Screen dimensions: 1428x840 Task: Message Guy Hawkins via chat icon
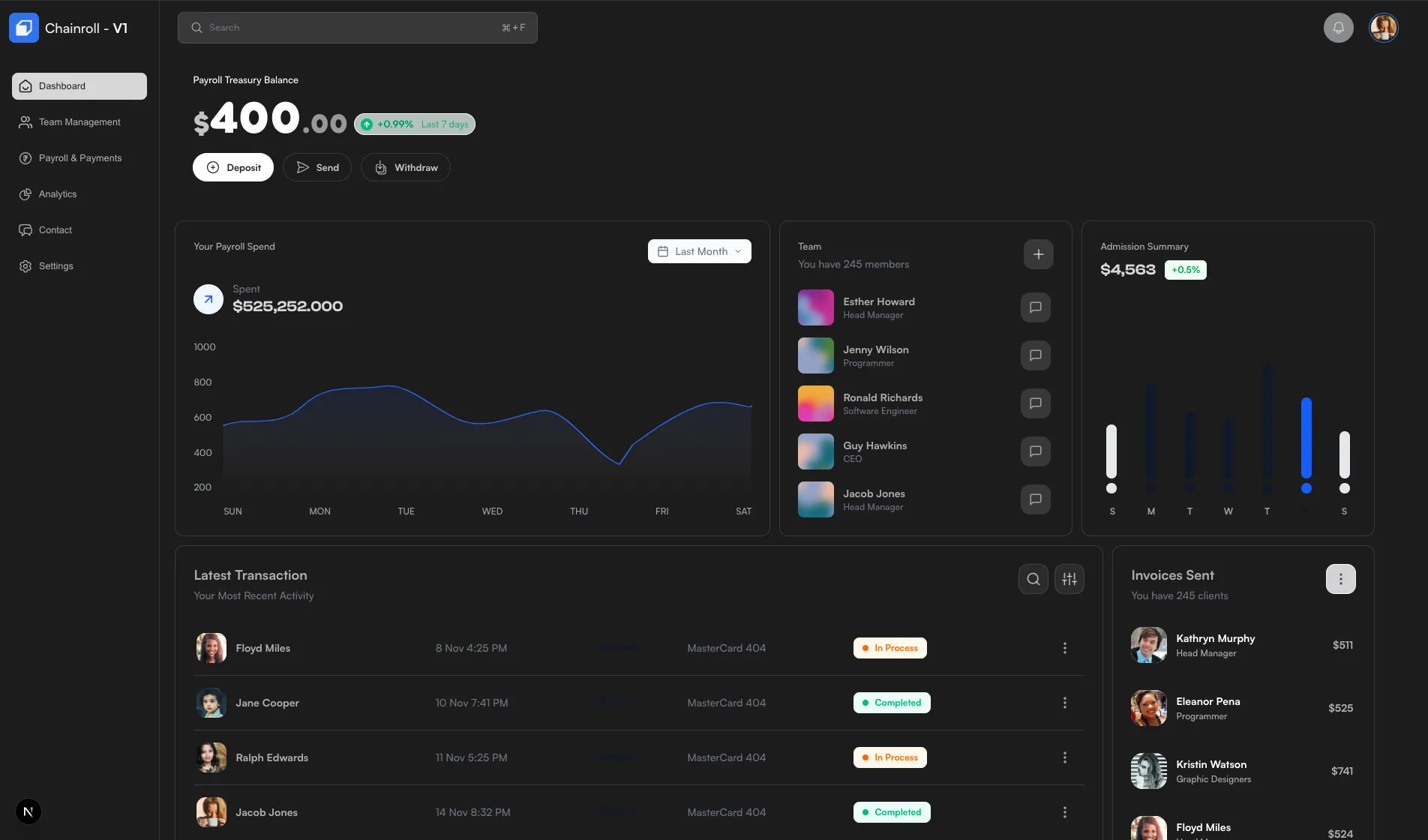click(x=1035, y=451)
